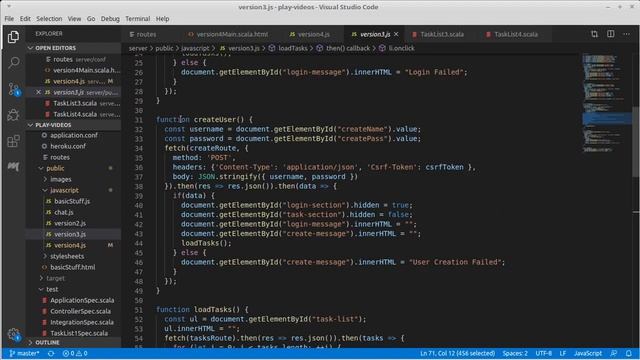Change indentation Spaces: 2
Viewport: 640px width, 360px height.
coord(515,353)
